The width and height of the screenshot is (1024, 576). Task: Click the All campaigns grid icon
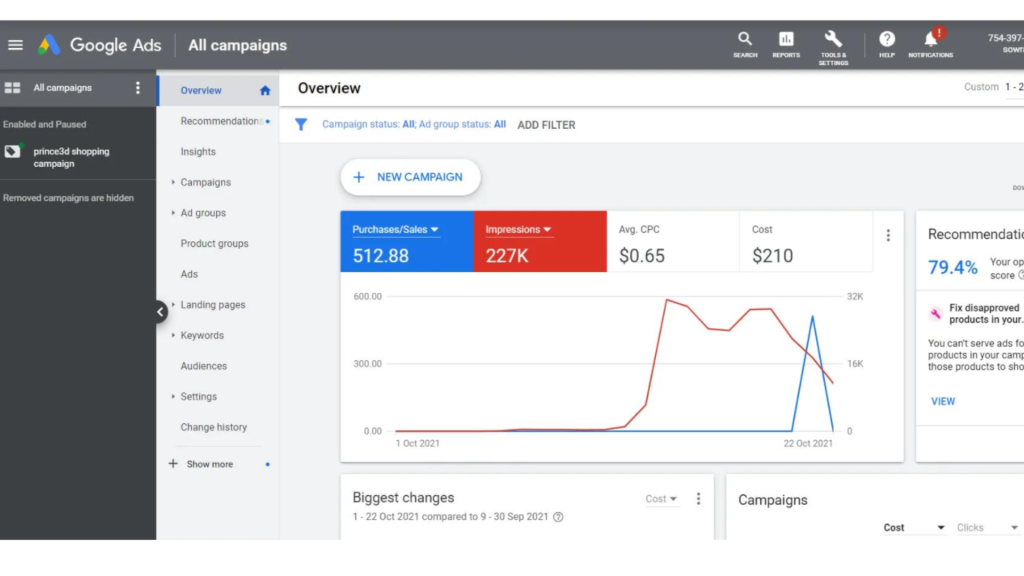point(12,88)
